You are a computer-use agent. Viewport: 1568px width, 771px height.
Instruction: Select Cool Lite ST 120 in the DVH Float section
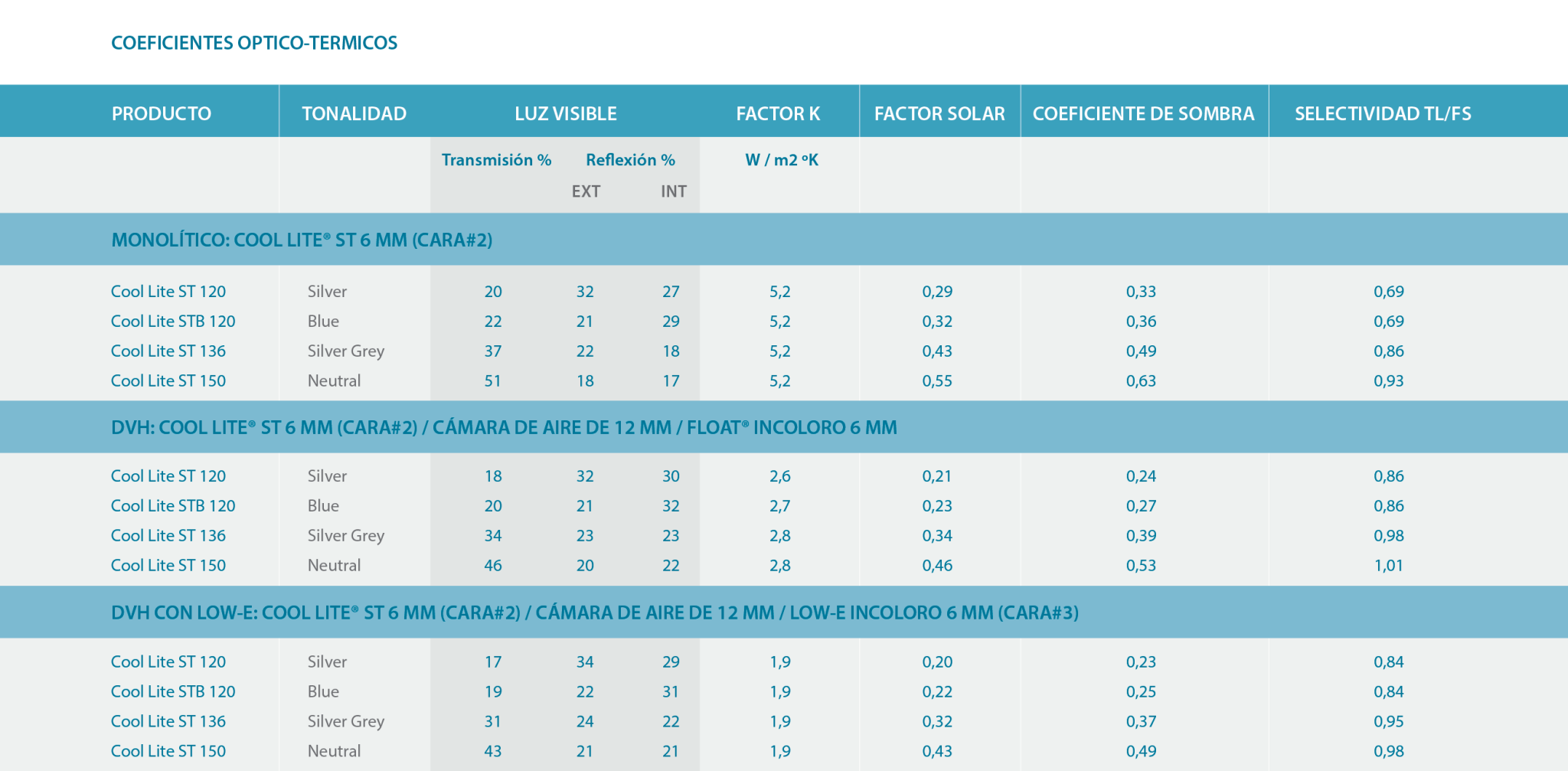tap(168, 476)
